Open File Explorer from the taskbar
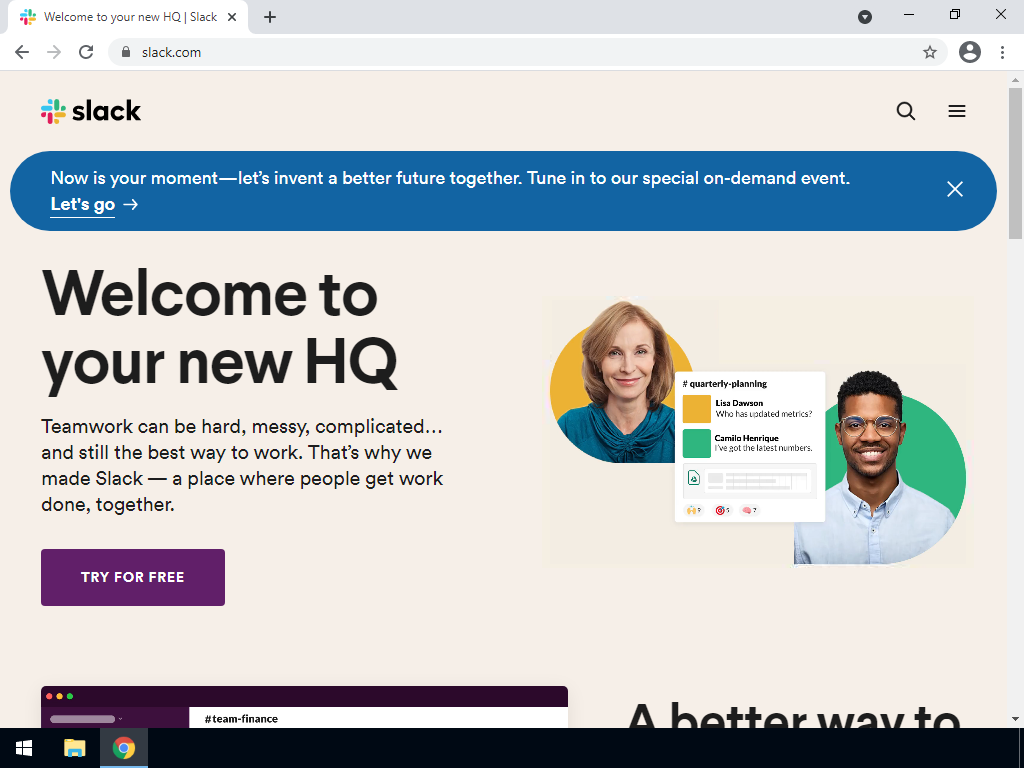The image size is (1024, 768). pyautogui.click(x=74, y=748)
